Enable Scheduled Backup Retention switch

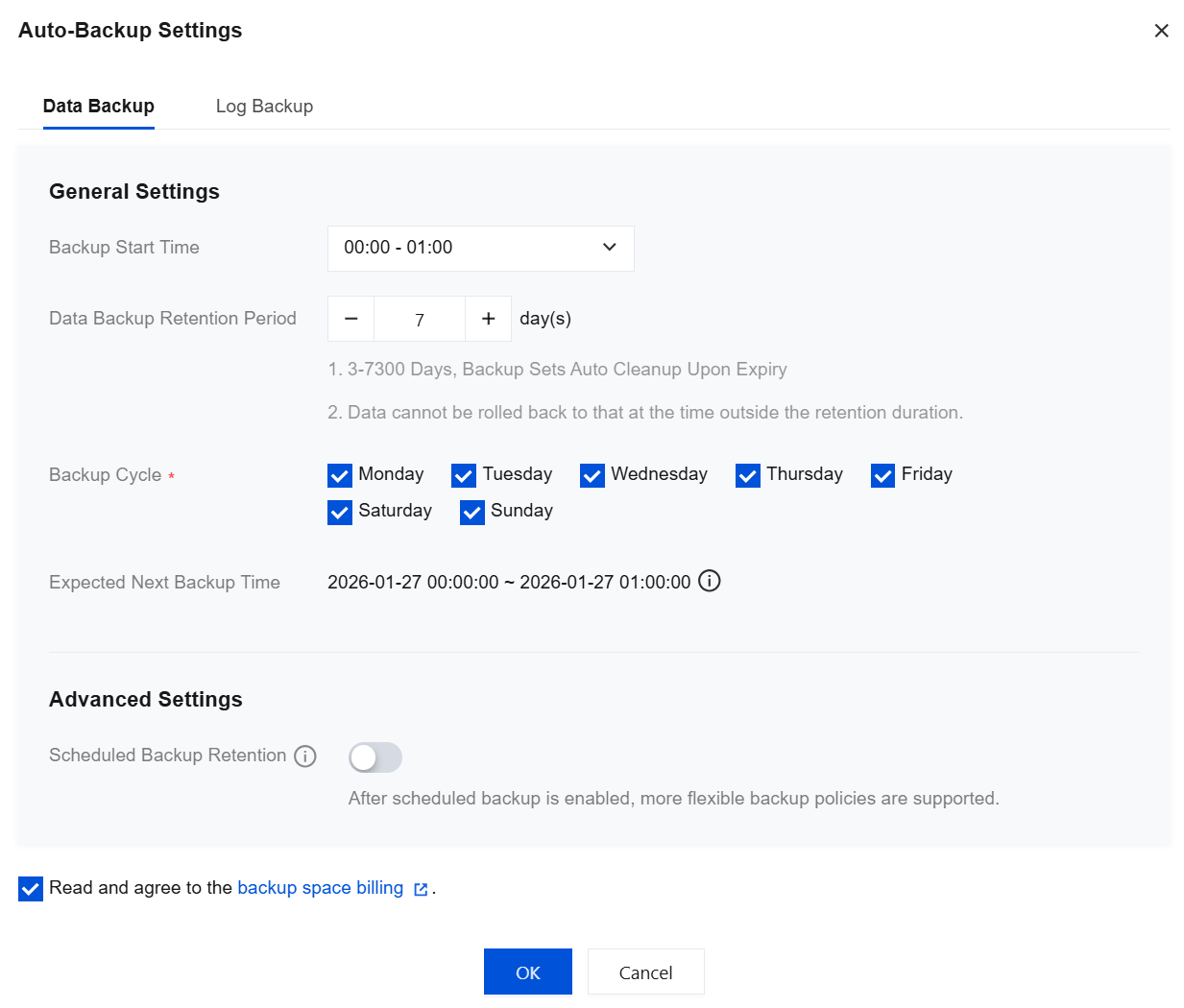[375, 757]
